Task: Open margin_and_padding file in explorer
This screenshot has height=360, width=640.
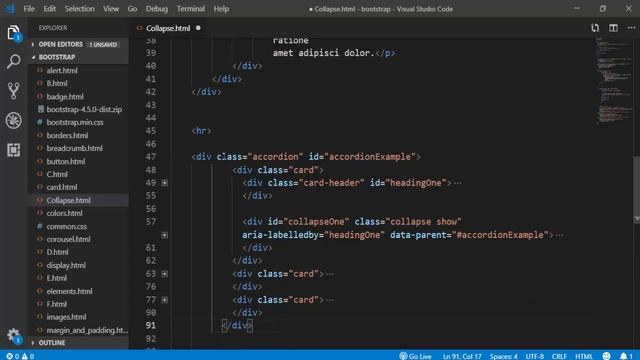Action: 78,330
